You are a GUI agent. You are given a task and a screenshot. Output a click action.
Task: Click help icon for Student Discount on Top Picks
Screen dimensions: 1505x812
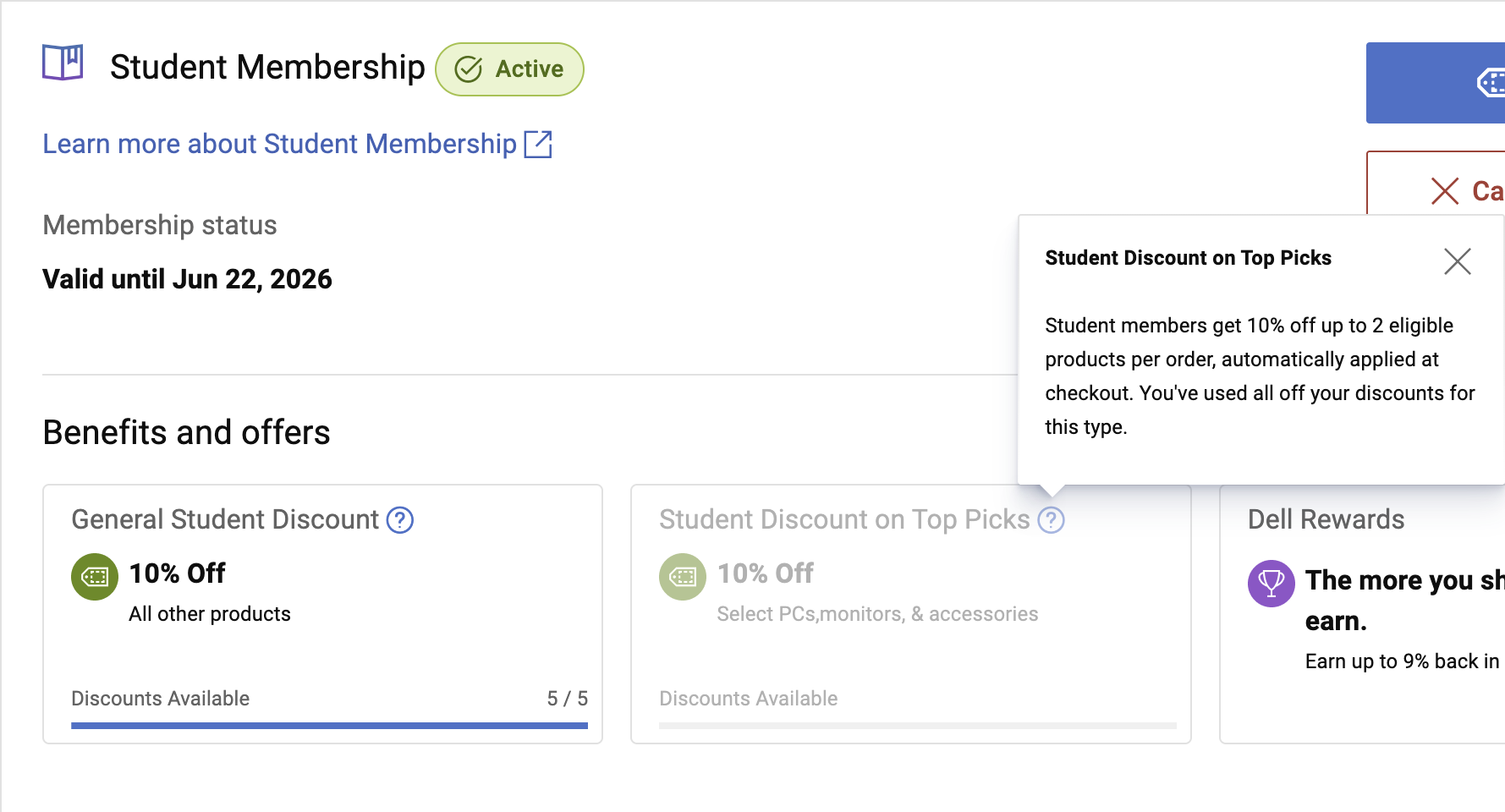click(1051, 519)
